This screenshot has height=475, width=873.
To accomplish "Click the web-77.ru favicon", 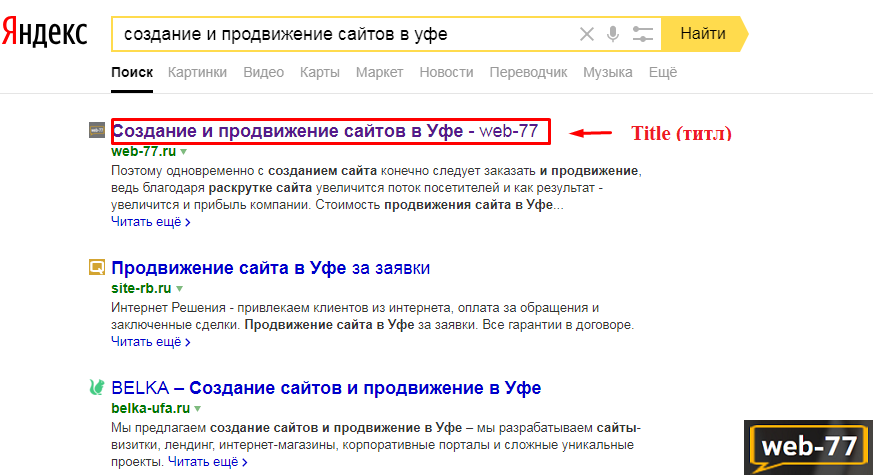I will pos(97,130).
